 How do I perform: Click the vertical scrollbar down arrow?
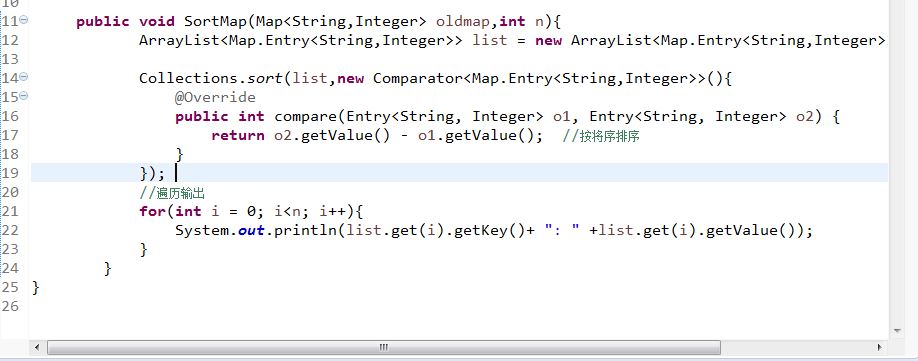click(898, 331)
